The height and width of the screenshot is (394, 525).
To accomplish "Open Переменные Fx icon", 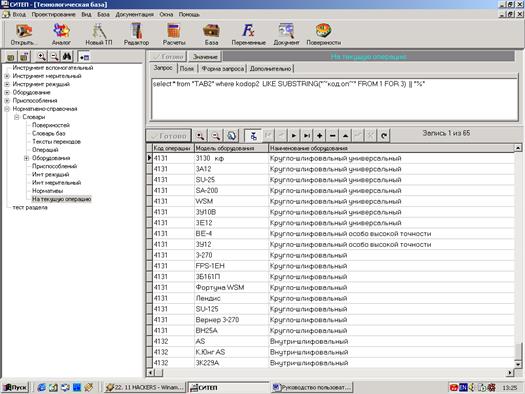I will click(x=248, y=34).
